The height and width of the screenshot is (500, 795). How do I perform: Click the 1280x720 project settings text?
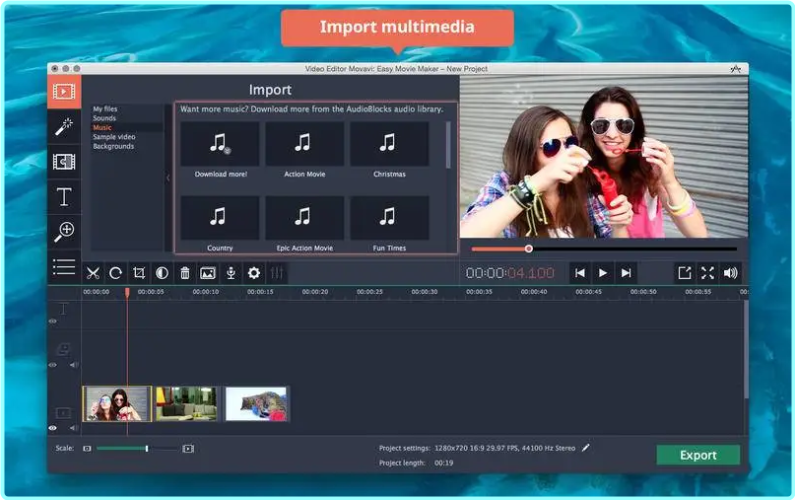coord(504,448)
